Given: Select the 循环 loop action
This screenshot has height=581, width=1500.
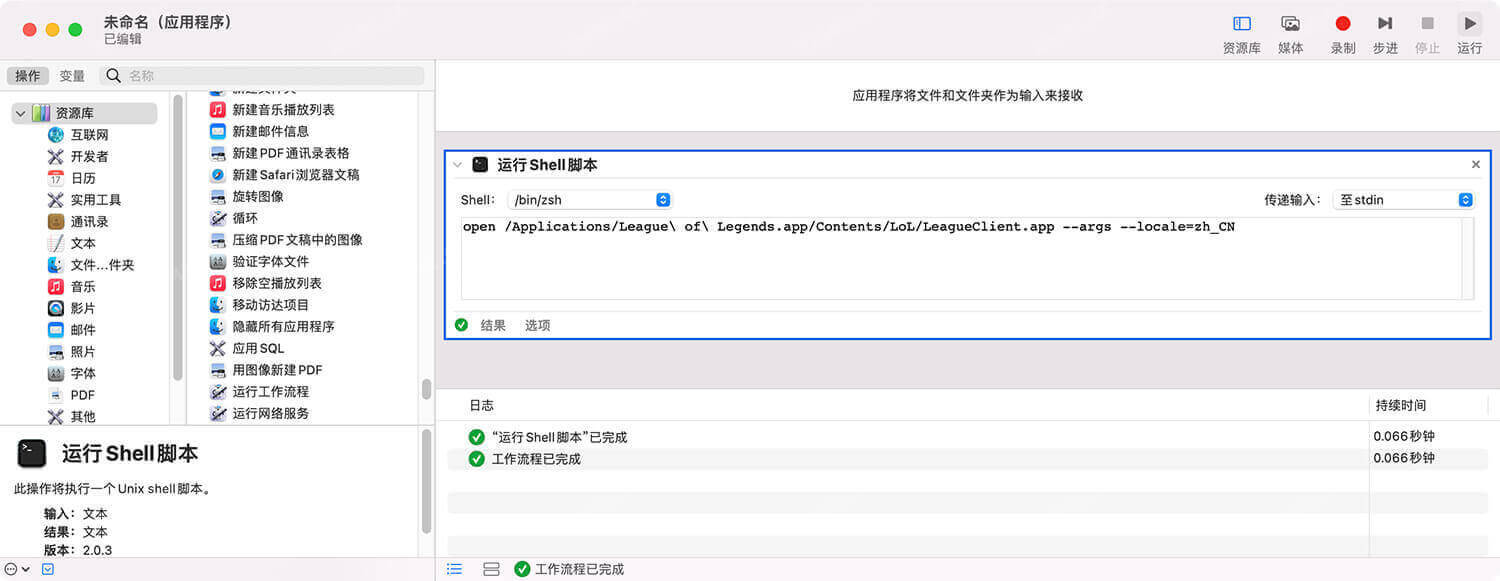Looking at the screenshot, I should (x=243, y=218).
